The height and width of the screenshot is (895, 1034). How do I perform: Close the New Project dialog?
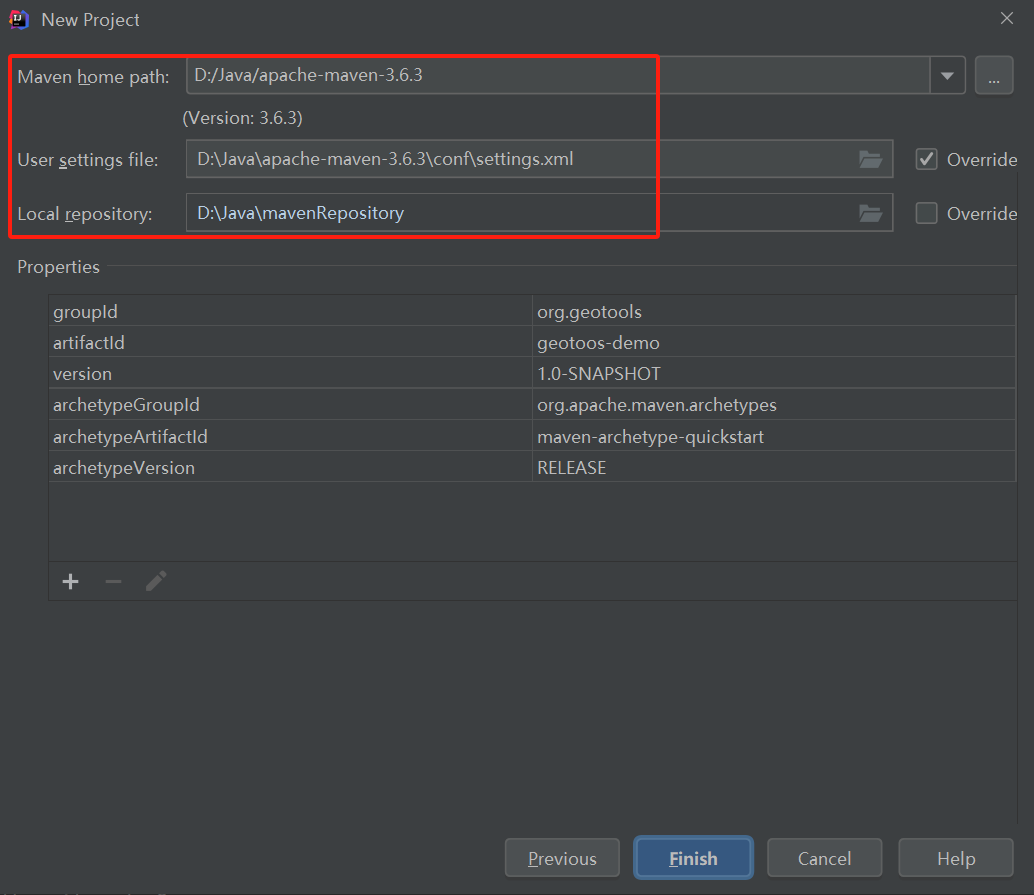coord(1006,18)
